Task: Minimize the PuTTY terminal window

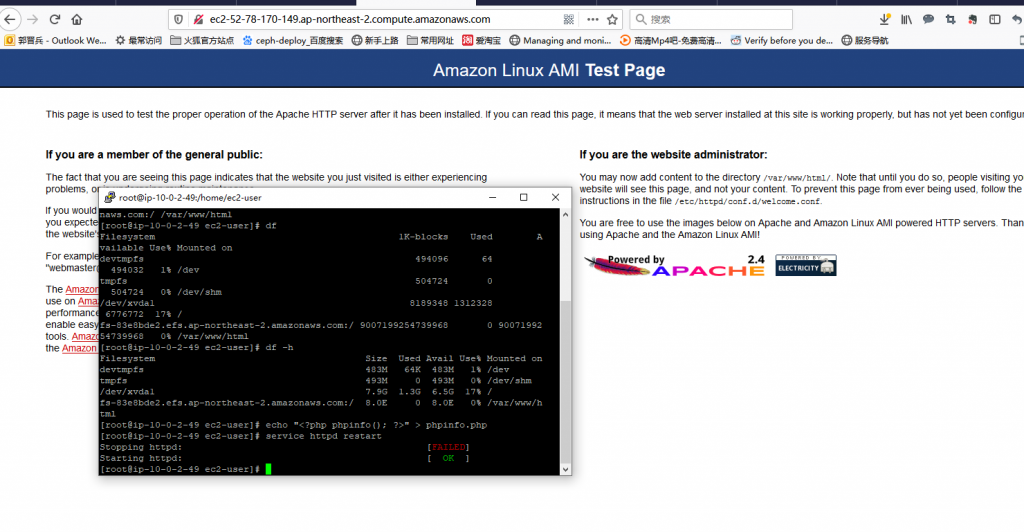Action: (492, 197)
